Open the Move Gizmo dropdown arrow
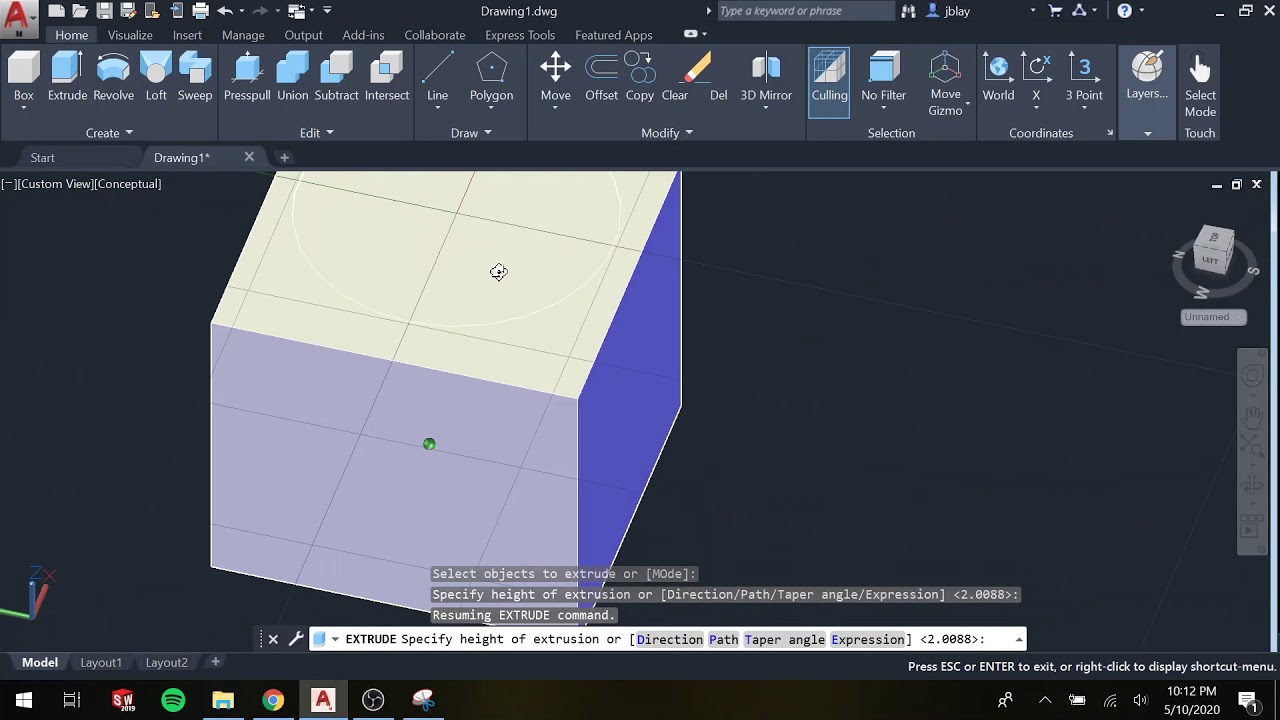Image resolution: width=1280 pixels, height=720 pixels. 968,103
